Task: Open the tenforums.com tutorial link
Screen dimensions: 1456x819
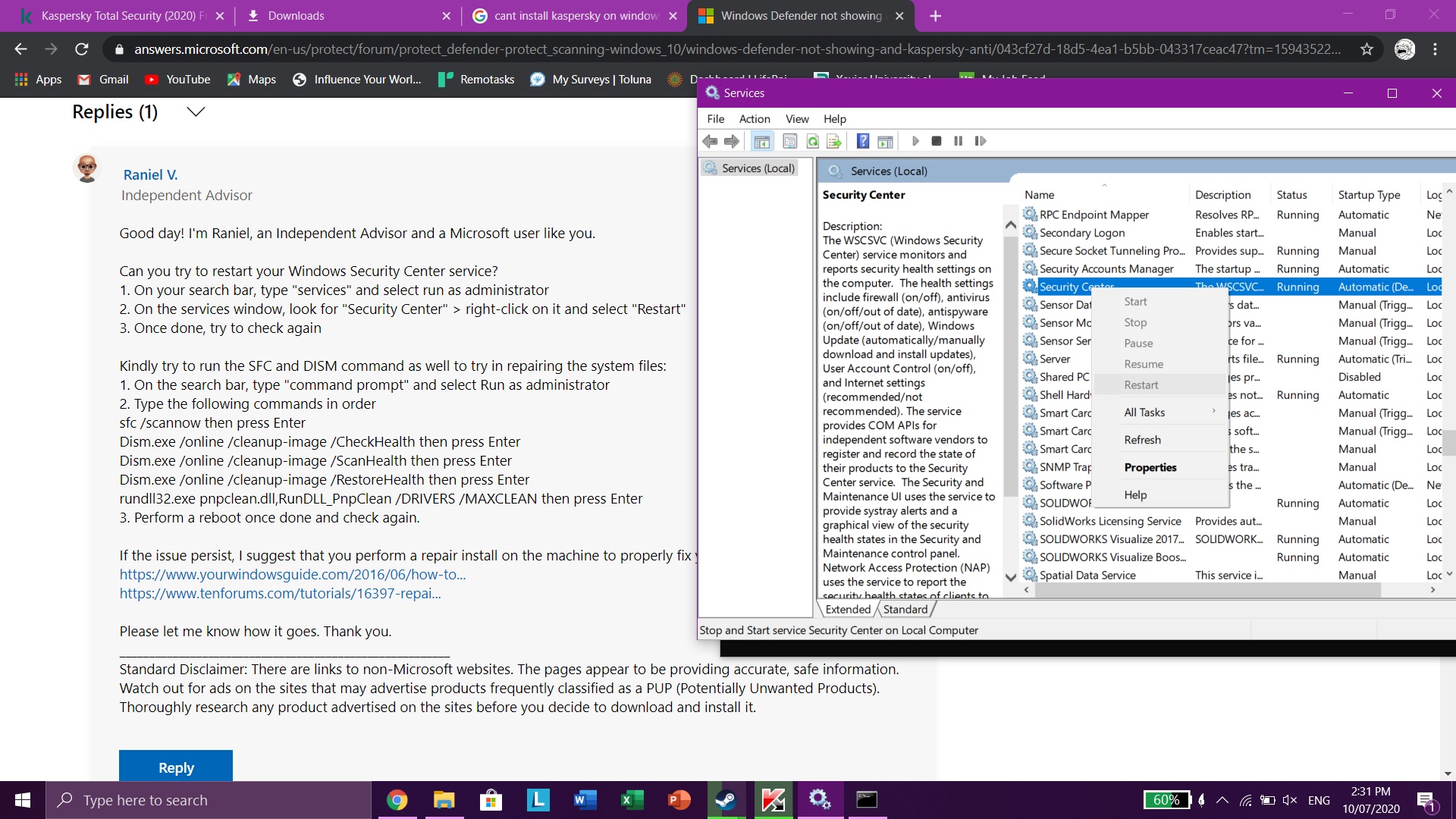Action: [x=280, y=594]
